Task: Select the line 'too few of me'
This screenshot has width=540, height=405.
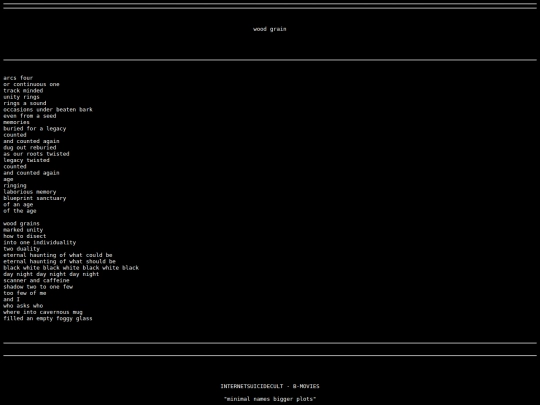Action: pos(25,293)
